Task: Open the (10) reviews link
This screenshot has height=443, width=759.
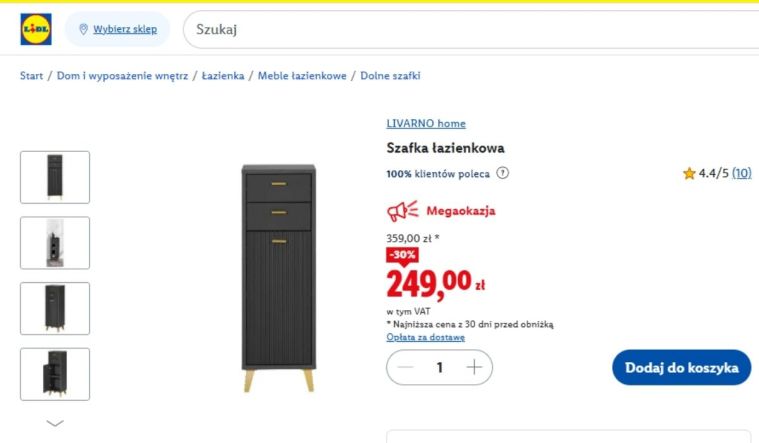Action: [x=742, y=173]
